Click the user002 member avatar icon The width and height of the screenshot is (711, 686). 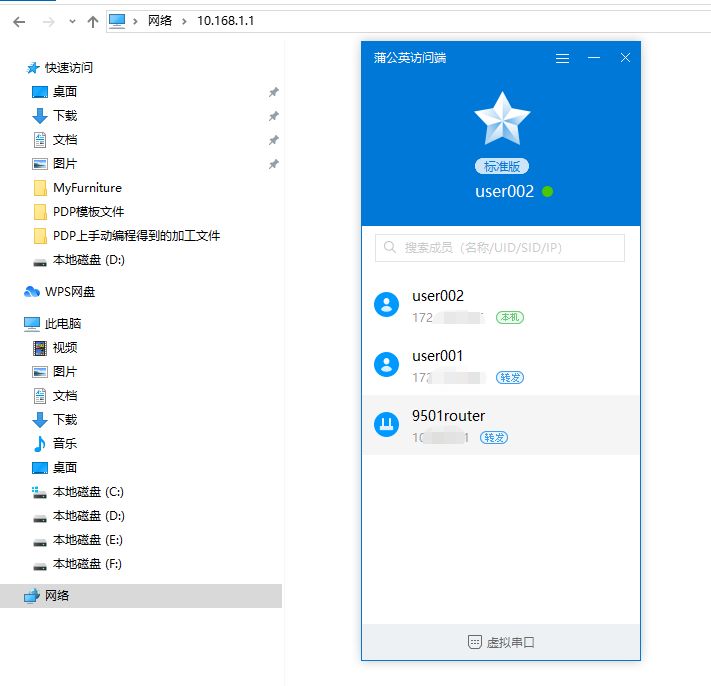tap(387, 305)
